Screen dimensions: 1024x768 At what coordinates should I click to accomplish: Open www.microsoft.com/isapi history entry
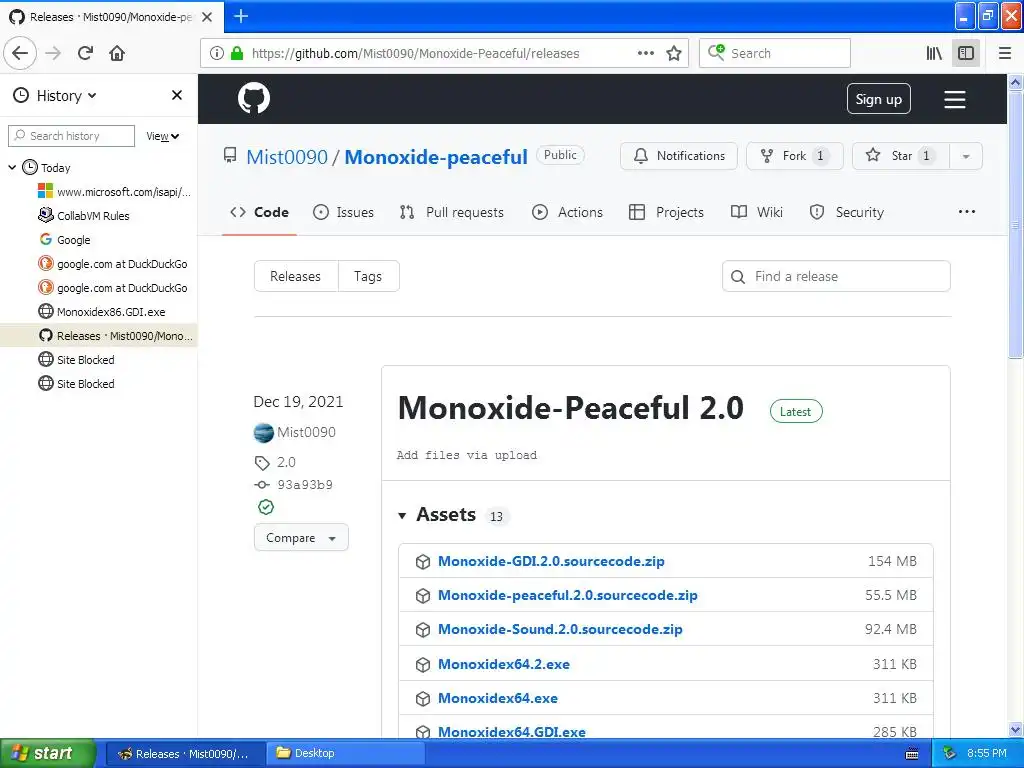[x=114, y=192]
